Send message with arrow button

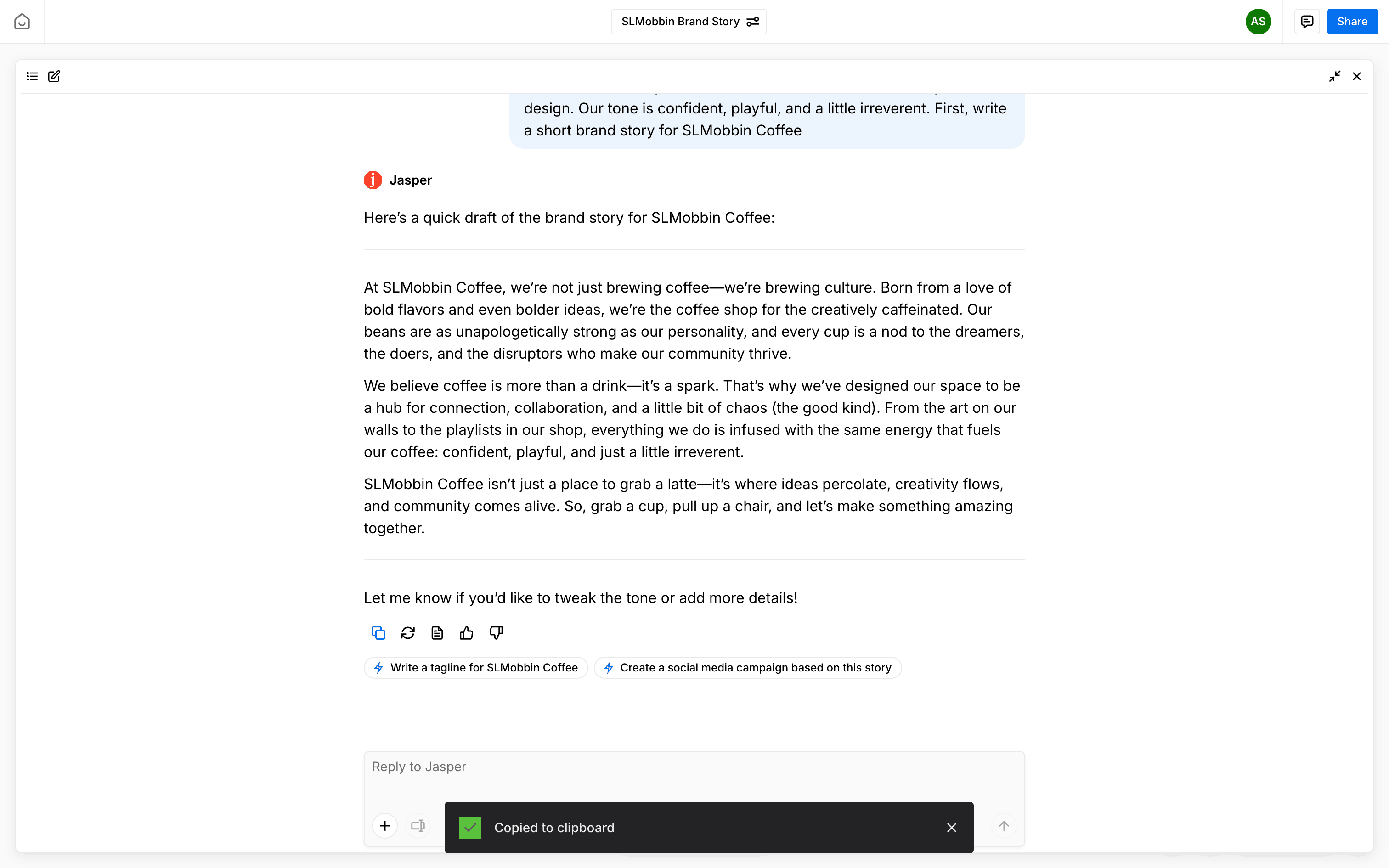(x=1004, y=826)
